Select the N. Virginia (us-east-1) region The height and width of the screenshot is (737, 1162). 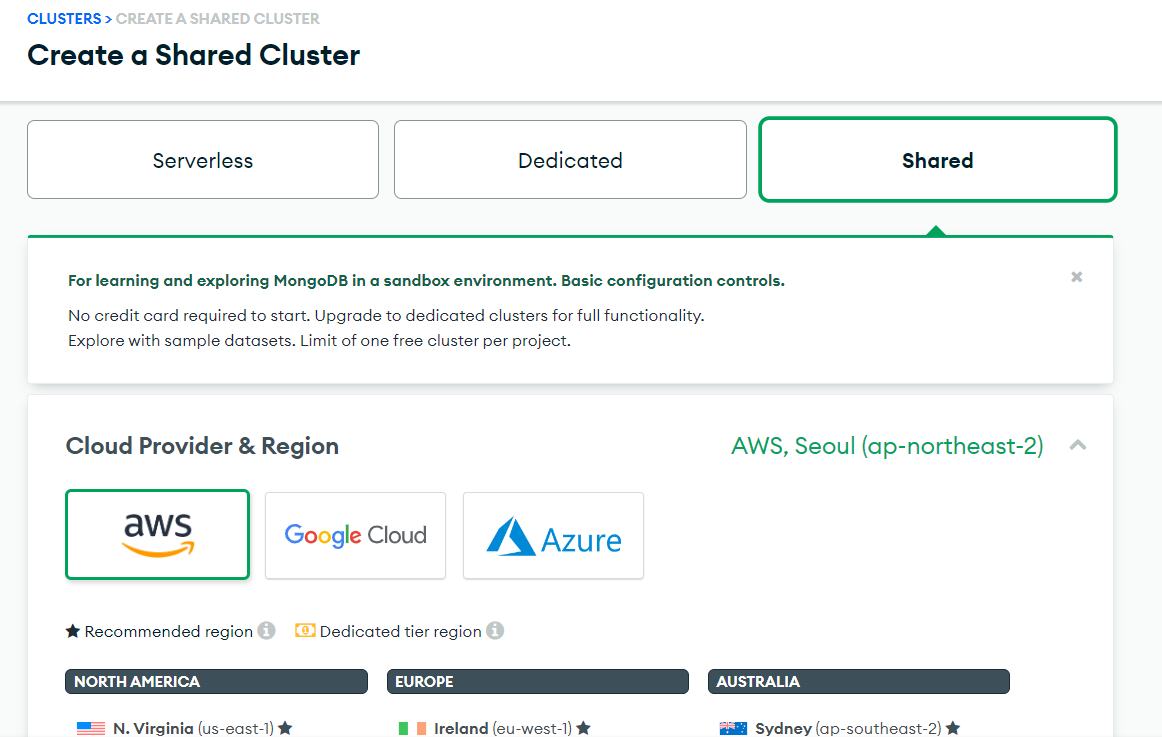pos(185,728)
